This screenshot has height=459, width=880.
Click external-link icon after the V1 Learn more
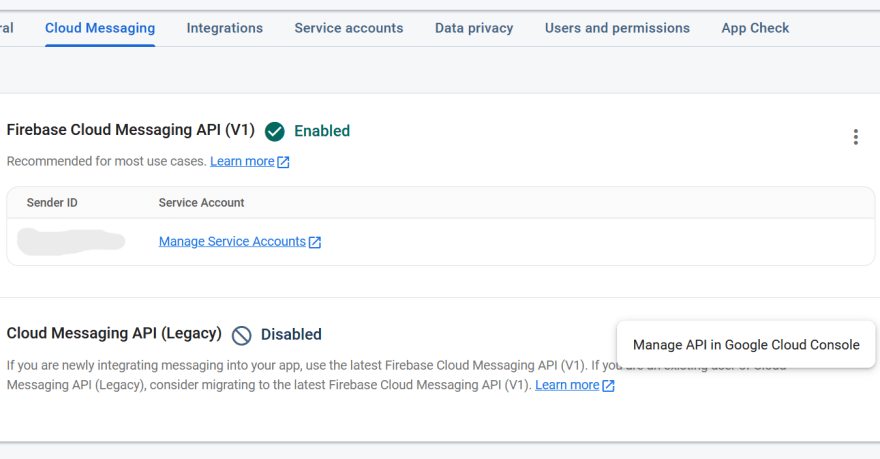tap(283, 162)
